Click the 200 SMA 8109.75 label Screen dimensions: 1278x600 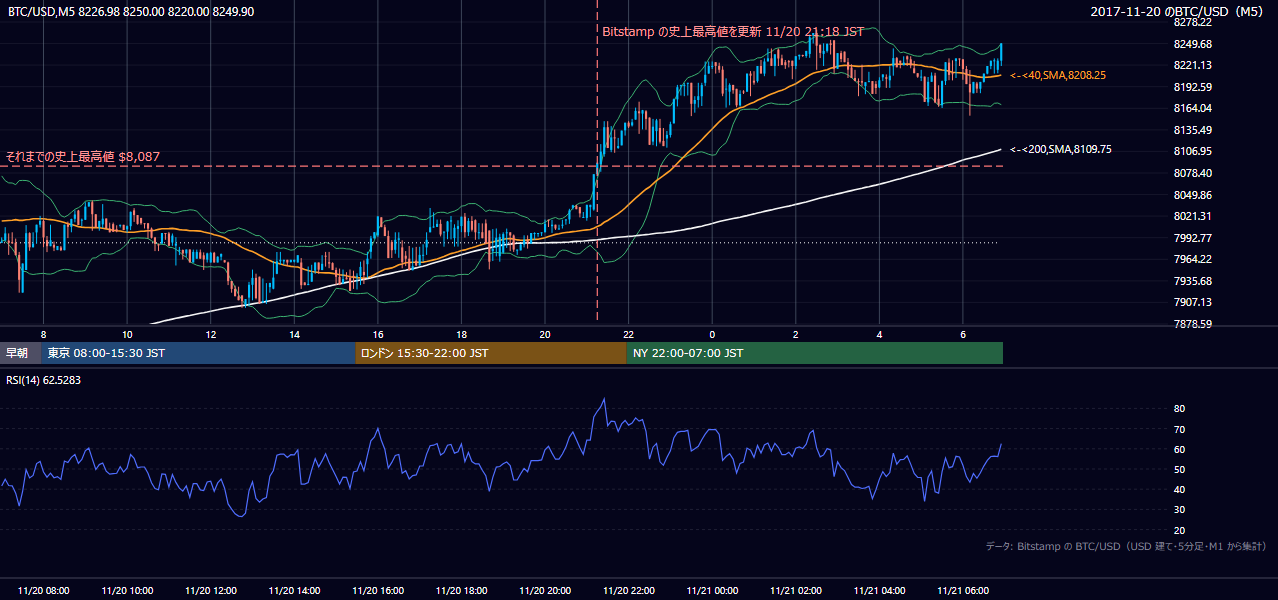[x=1060, y=149]
